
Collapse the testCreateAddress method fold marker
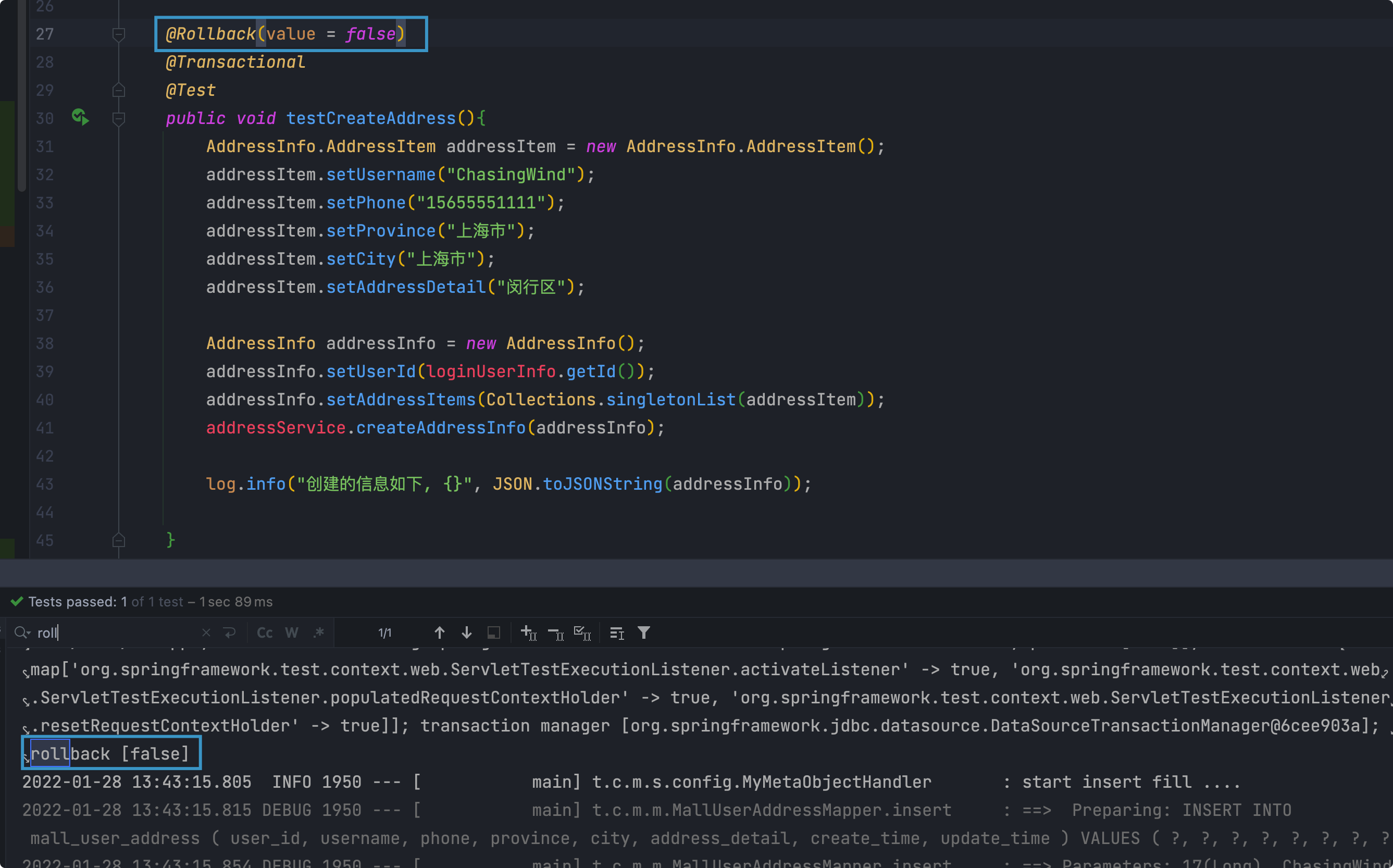click(x=119, y=118)
